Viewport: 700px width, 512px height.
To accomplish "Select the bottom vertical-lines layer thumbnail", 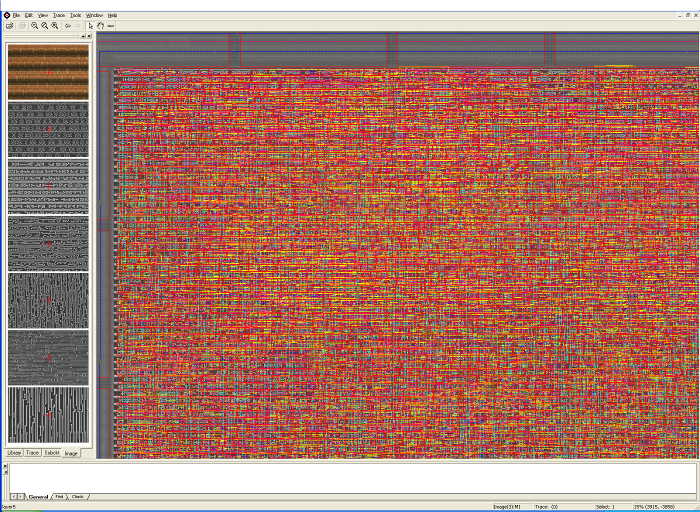I will pyautogui.click(x=48, y=414).
